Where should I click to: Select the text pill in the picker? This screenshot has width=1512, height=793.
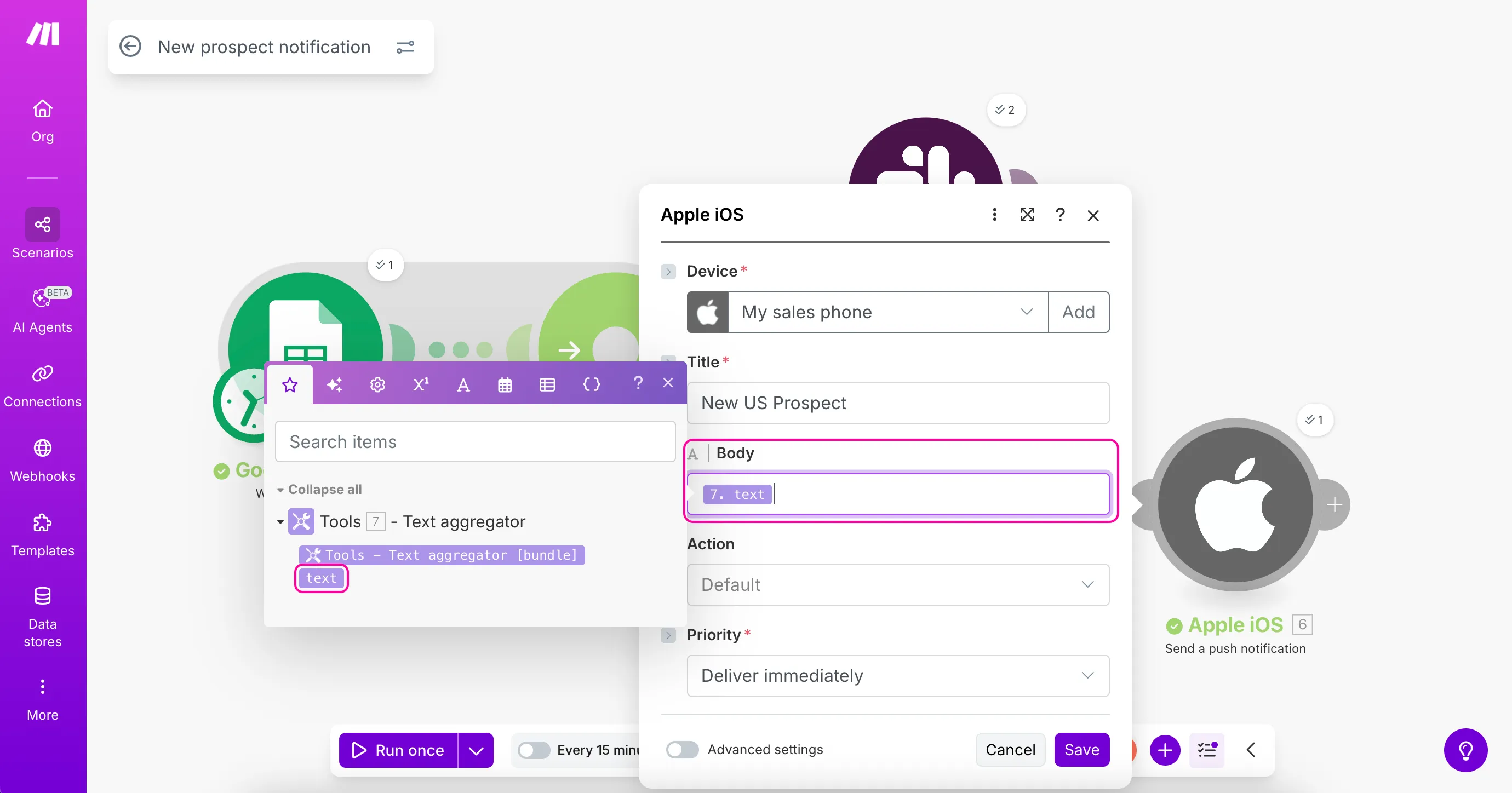(x=321, y=578)
